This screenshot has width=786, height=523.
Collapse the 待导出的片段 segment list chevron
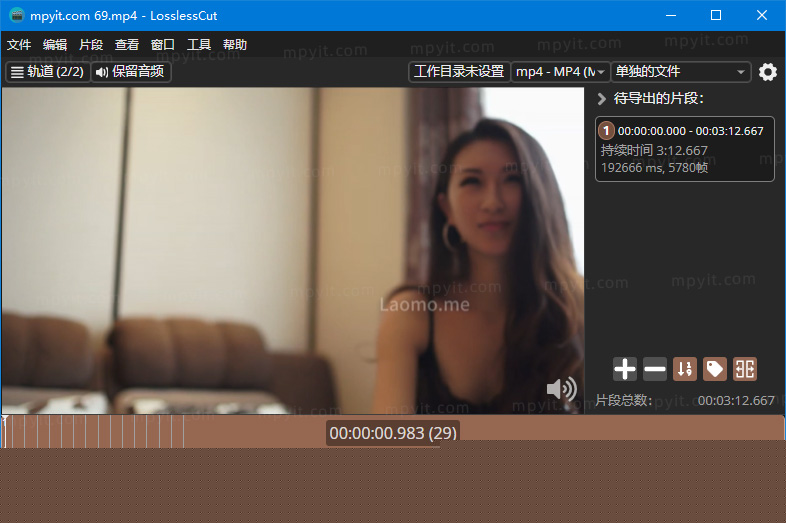coord(602,99)
